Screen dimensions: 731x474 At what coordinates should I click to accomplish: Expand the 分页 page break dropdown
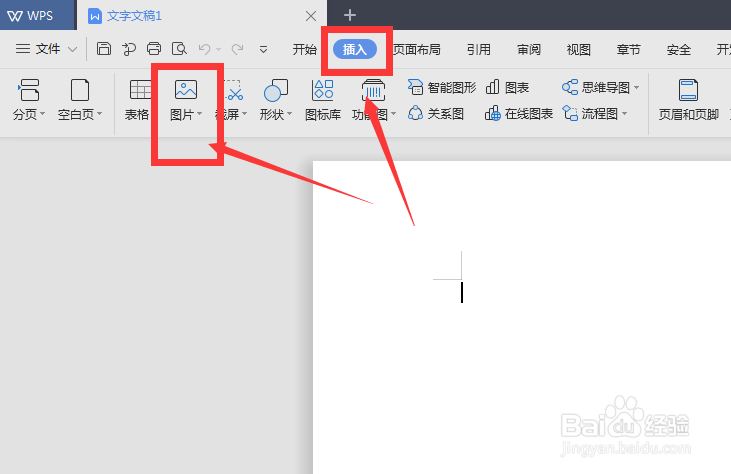pos(42,114)
